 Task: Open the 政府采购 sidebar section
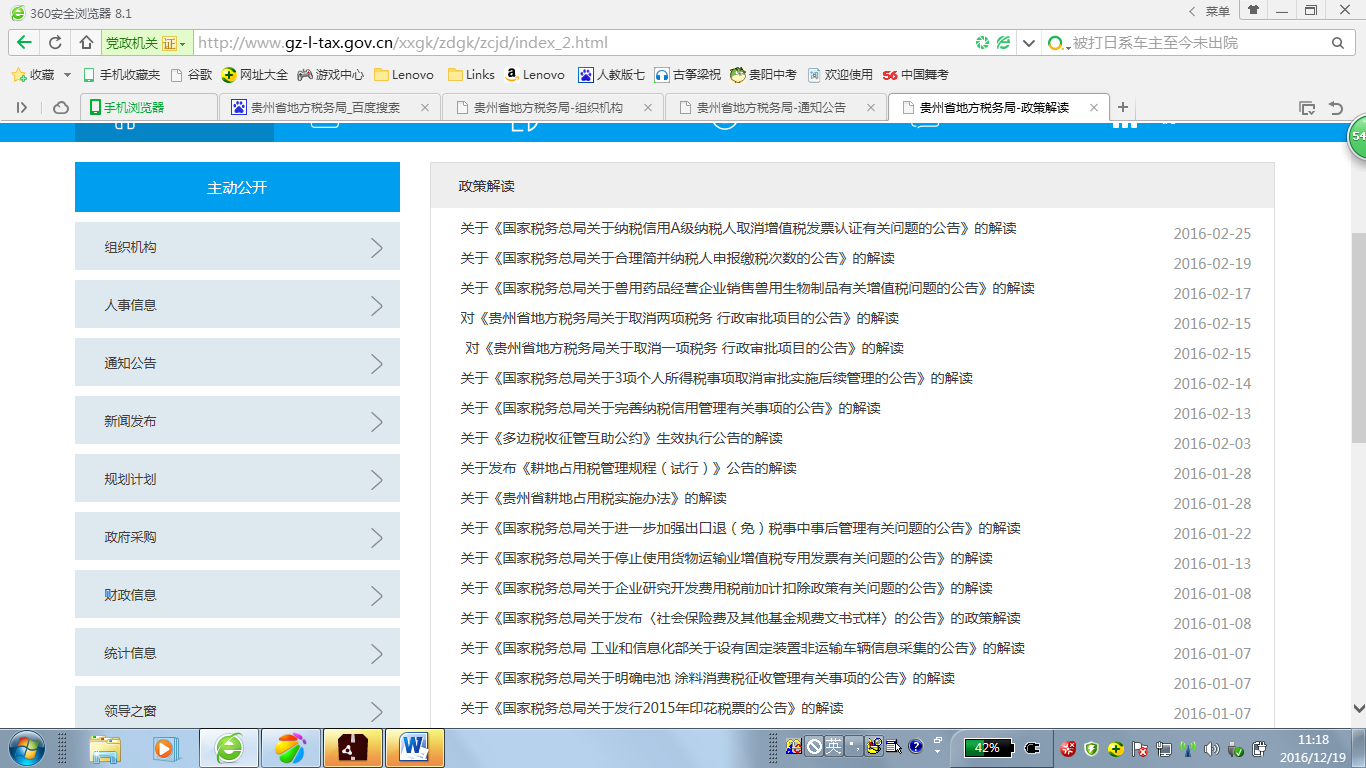click(237, 537)
